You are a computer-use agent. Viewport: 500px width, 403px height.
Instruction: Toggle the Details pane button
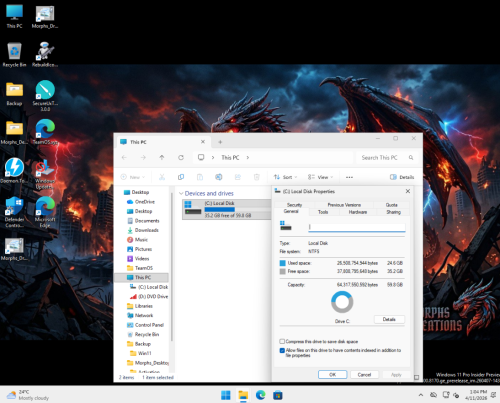(402, 177)
